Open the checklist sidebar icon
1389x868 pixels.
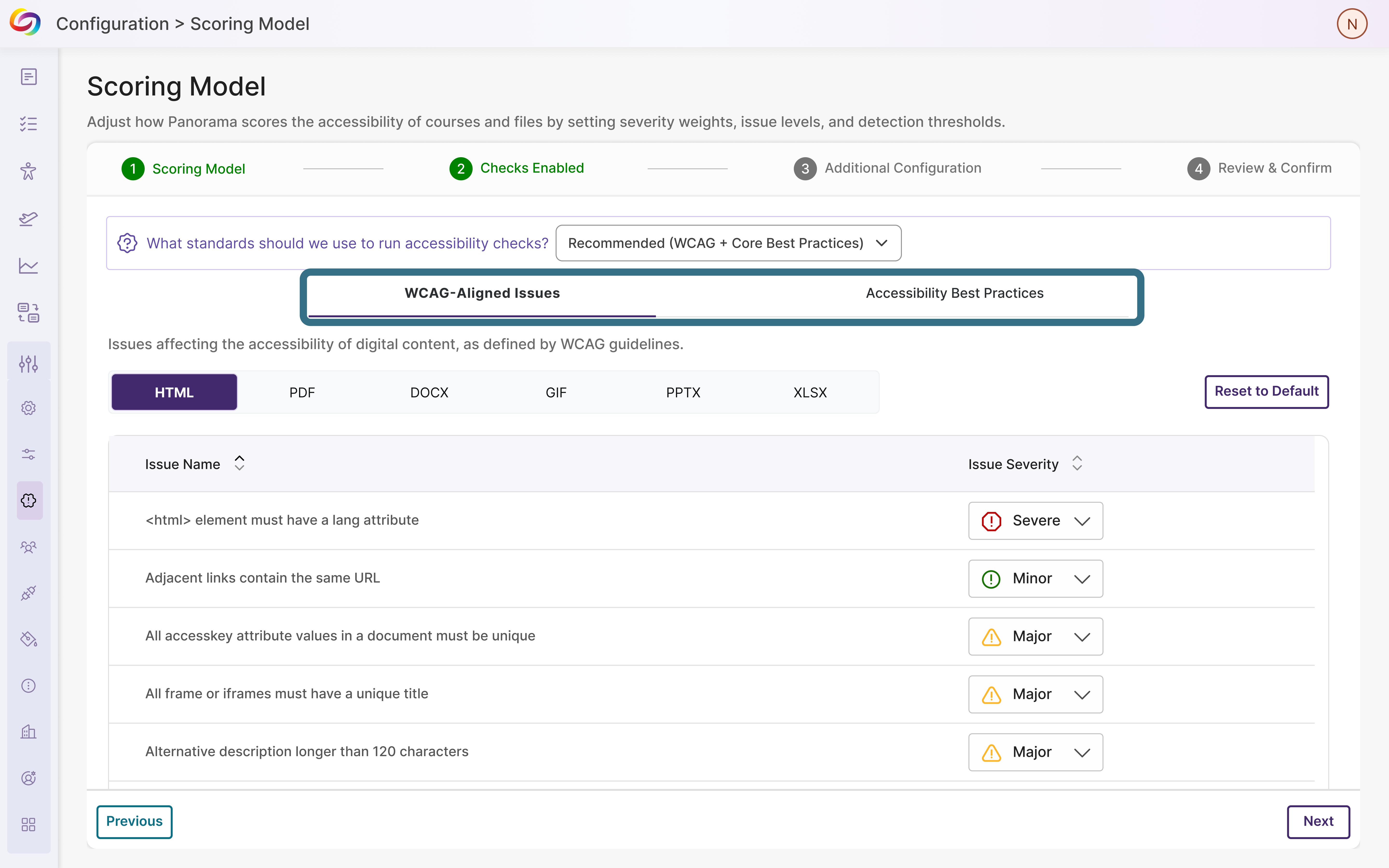[29, 124]
